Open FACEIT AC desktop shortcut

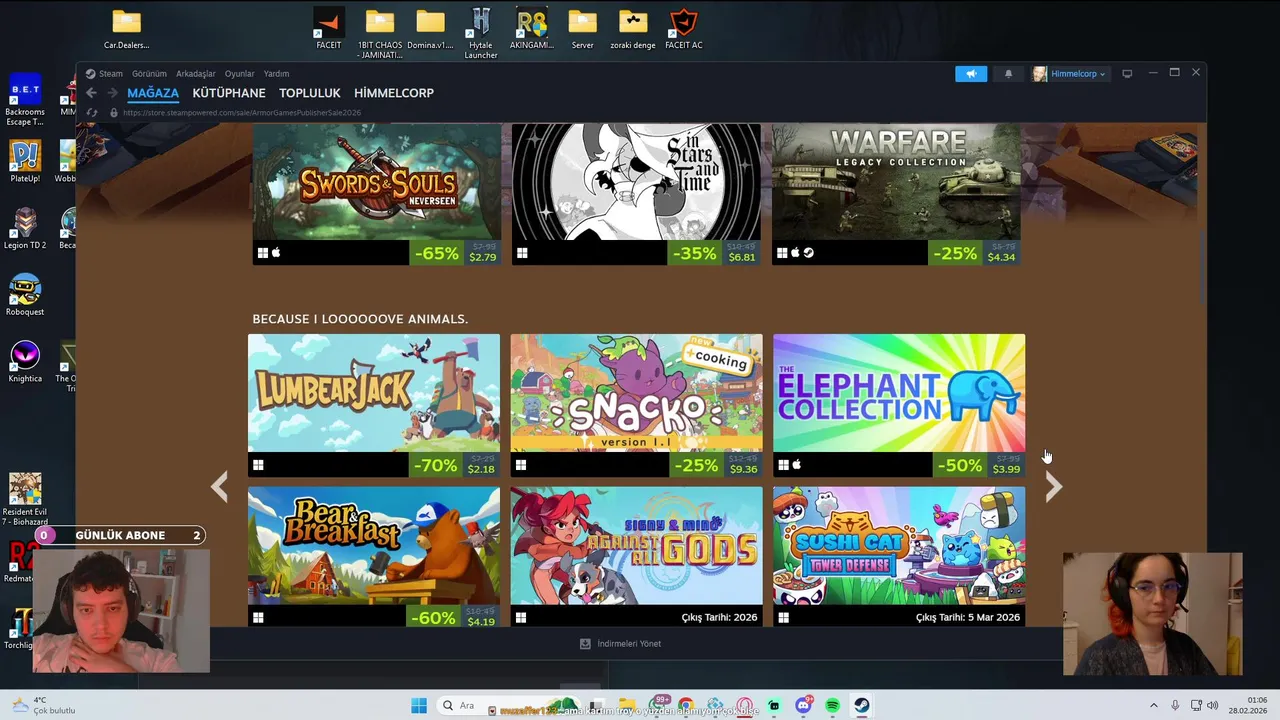(683, 28)
